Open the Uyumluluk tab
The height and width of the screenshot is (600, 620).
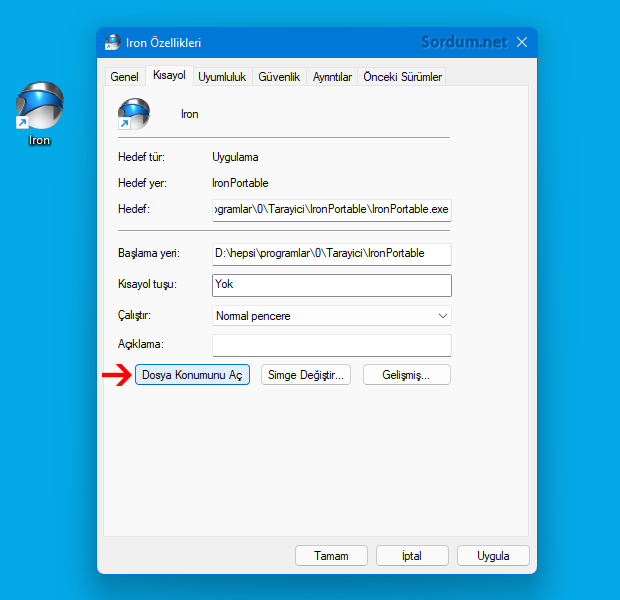tap(222, 77)
